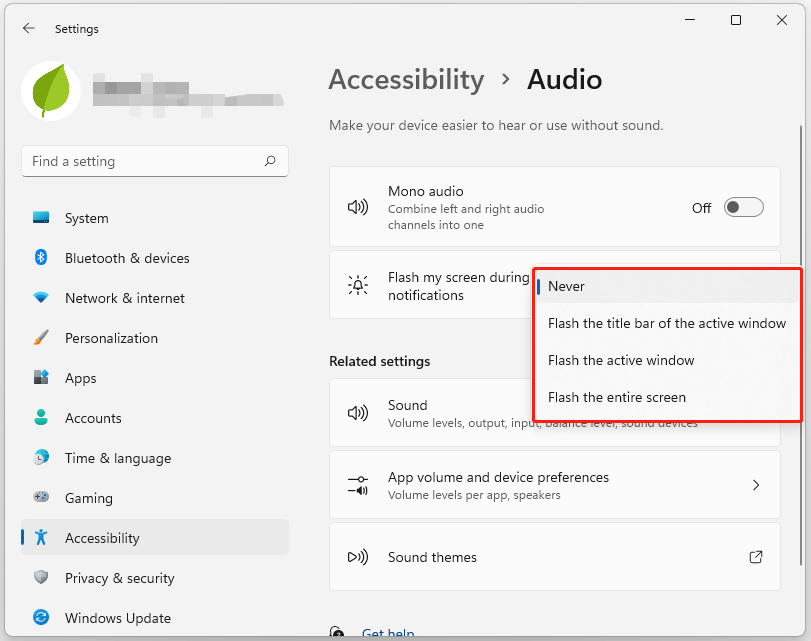Click the Accessibility breadcrumb link

(x=406, y=79)
